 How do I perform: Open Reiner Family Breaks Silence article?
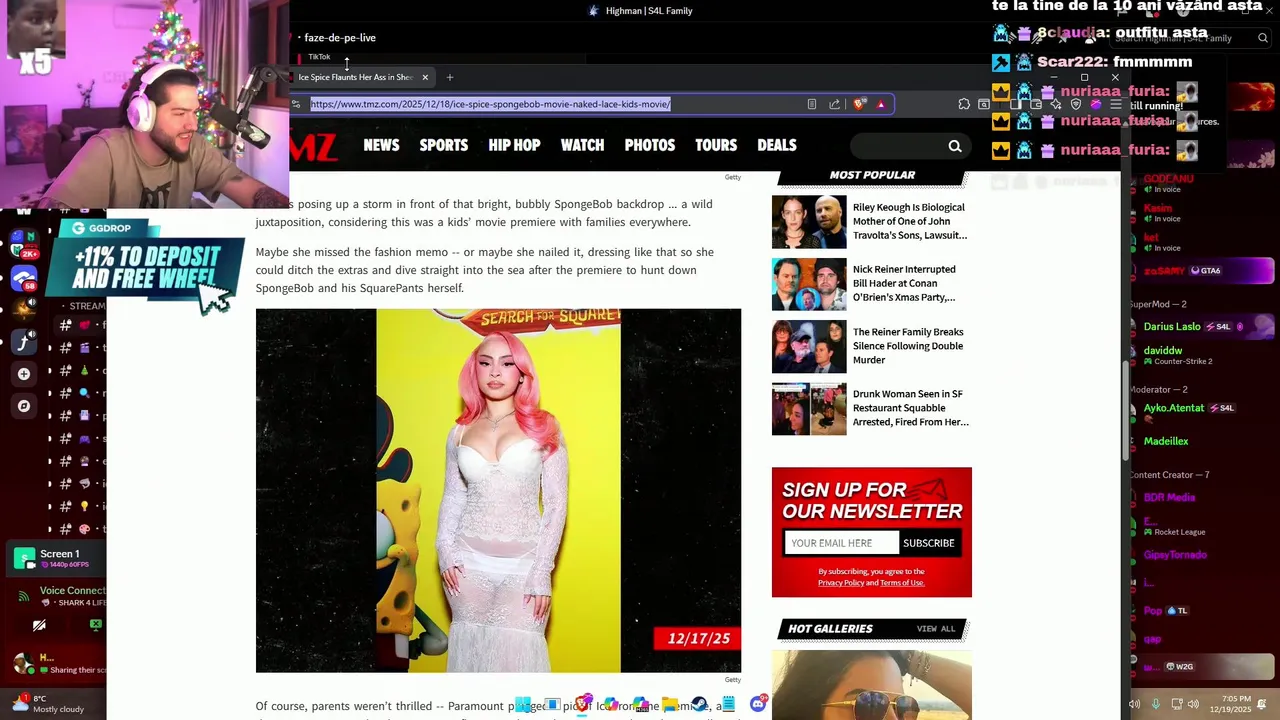[910, 346]
